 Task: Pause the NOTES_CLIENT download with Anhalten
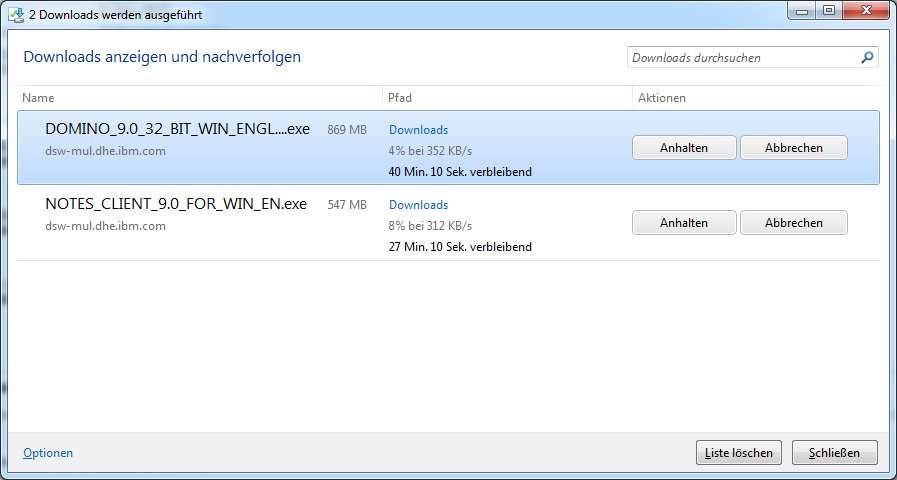point(684,223)
